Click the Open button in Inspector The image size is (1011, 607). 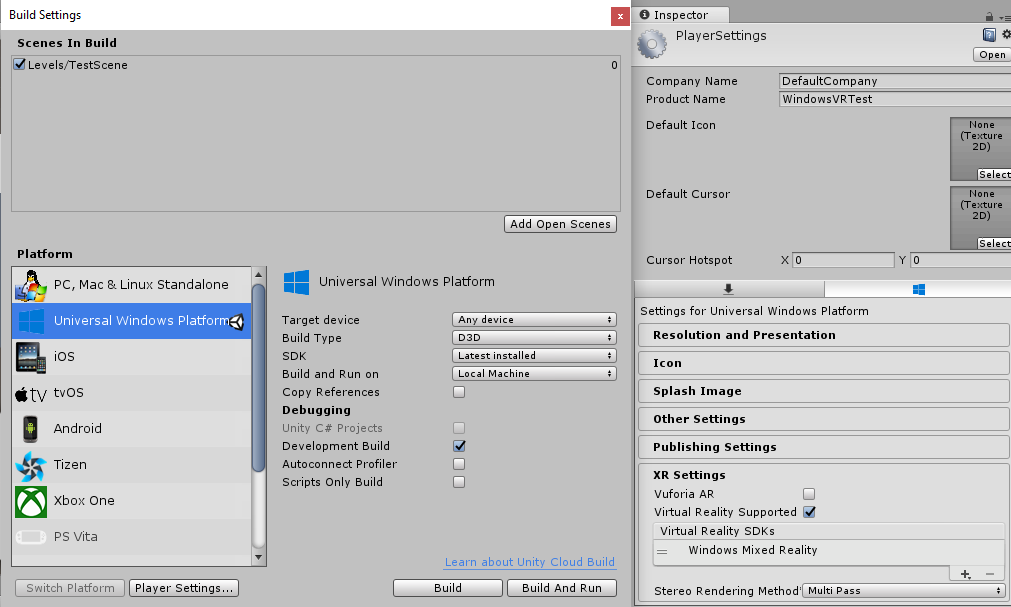[992, 55]
